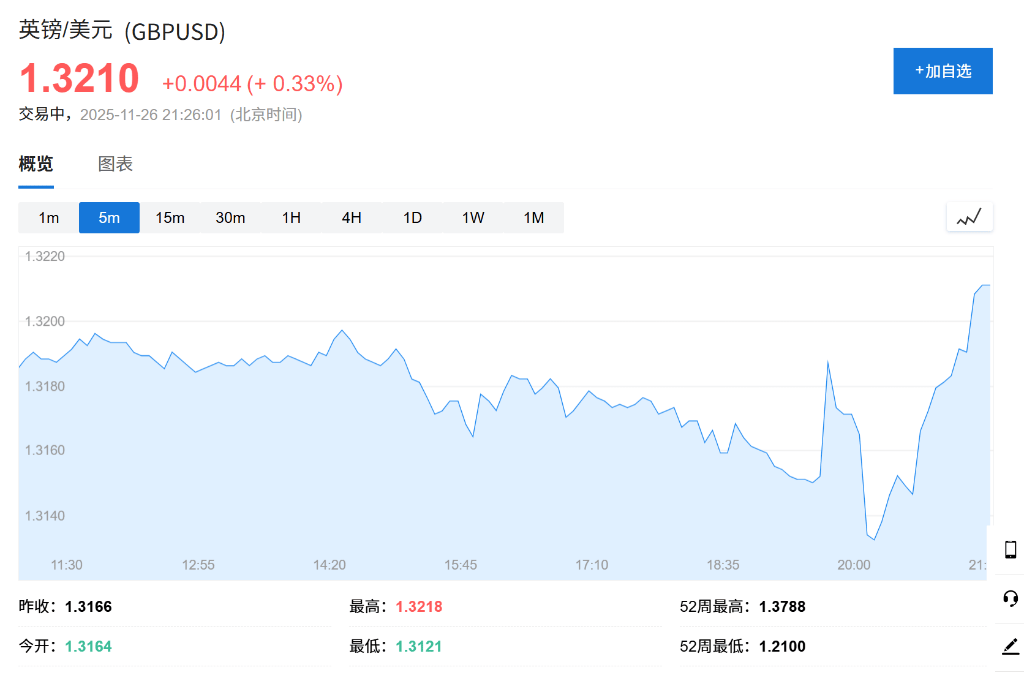Select the 4H timeframe
Screen dimensions: 1024x674
351,218
